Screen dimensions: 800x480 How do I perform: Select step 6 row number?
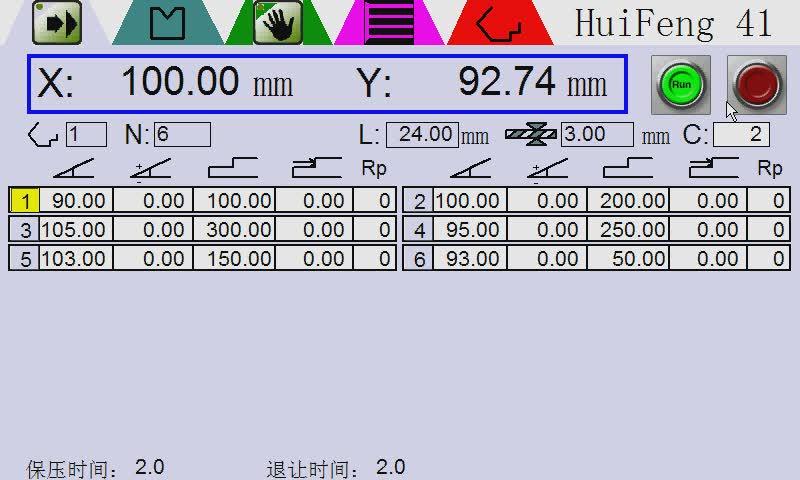coord(419,259)
